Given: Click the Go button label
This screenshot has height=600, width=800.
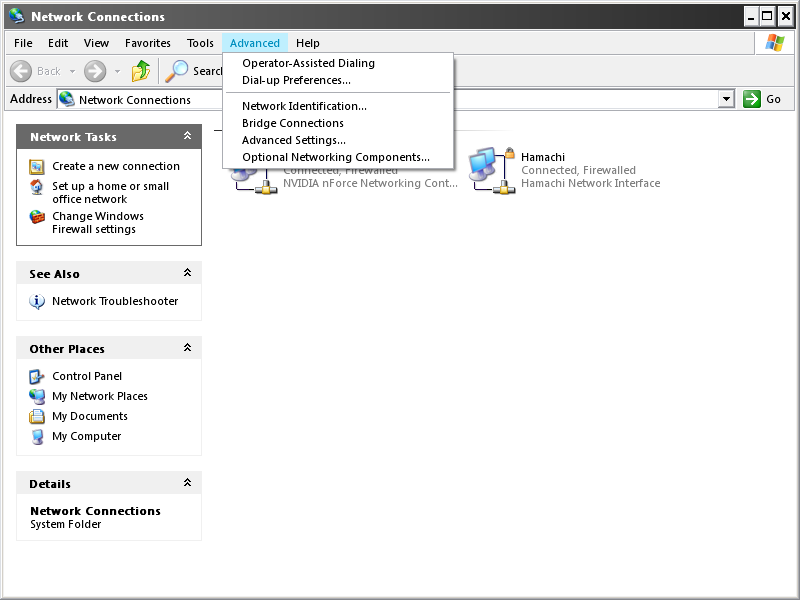Looking at the screenshot, I should (x=773, y=99).
